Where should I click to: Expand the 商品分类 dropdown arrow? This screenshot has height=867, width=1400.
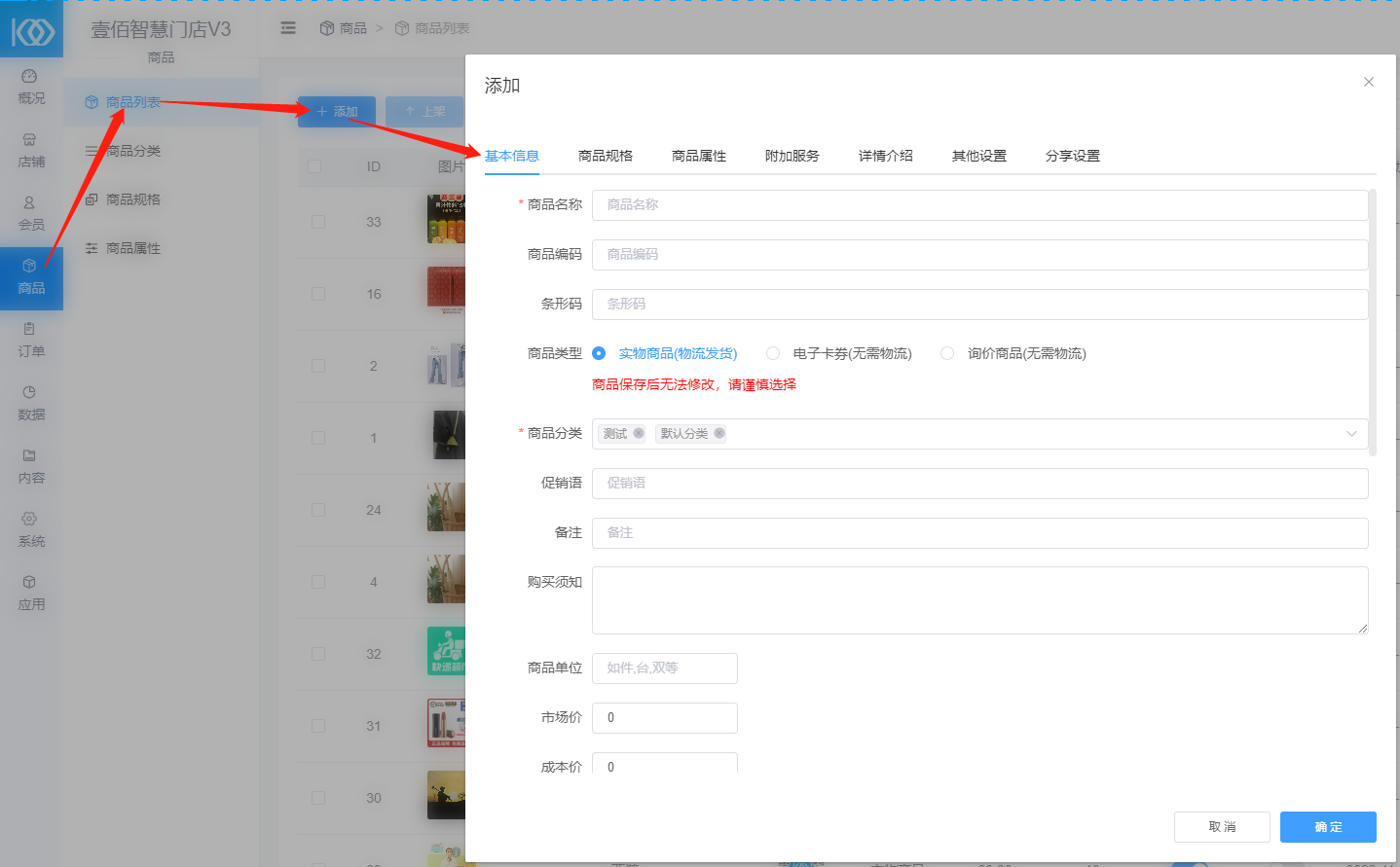pos(1351,434)
